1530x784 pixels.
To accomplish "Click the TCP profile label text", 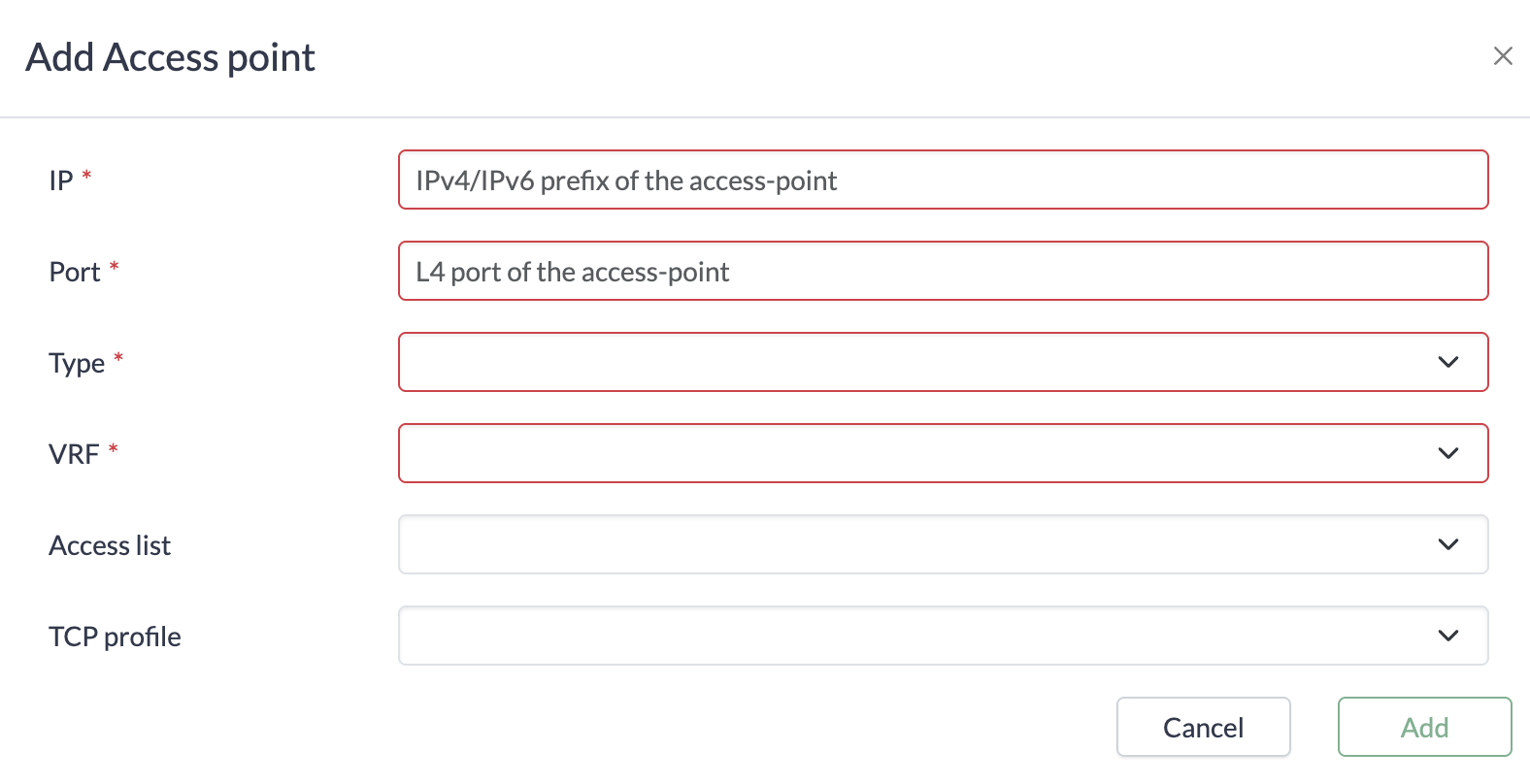I will [x=115, y=637].
